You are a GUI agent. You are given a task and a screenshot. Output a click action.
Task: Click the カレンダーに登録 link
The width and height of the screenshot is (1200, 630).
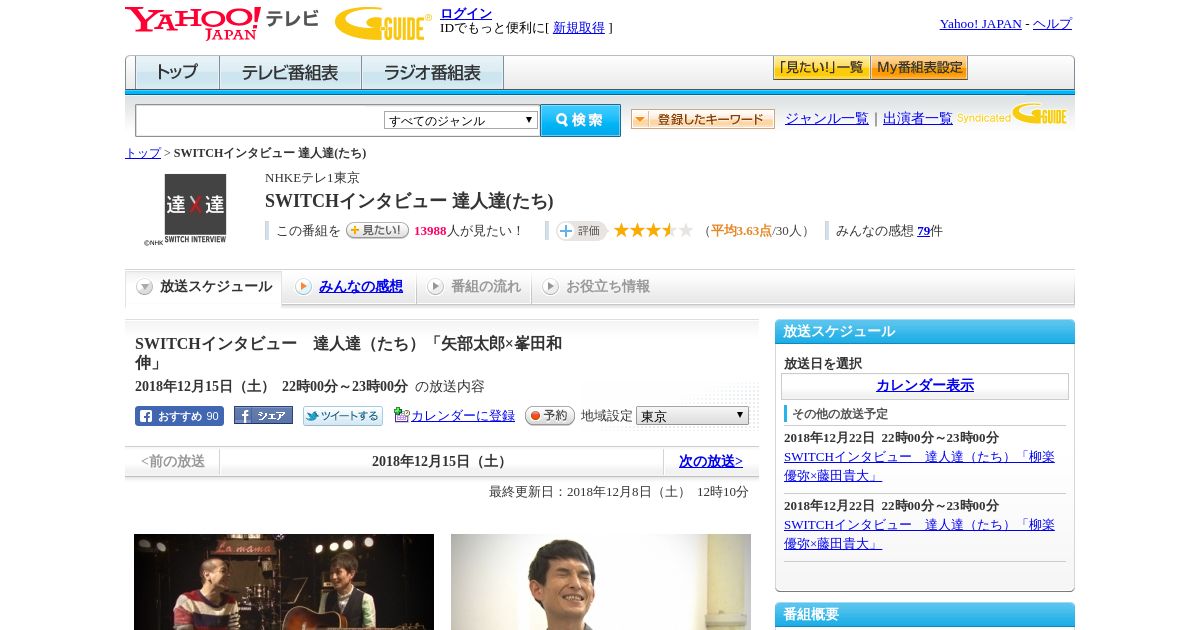(x=463, y=416)
